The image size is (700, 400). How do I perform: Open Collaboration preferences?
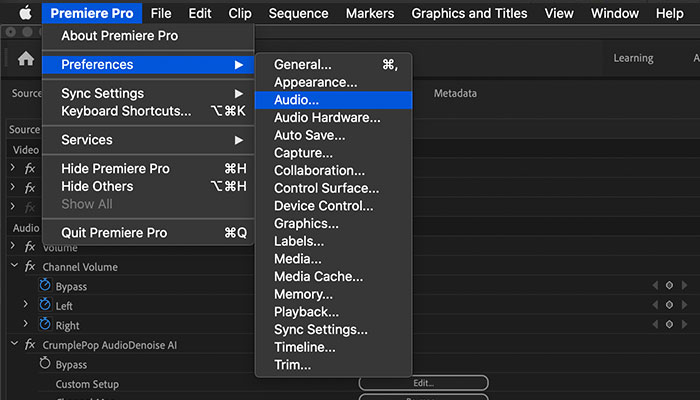[x=333, y=171]
